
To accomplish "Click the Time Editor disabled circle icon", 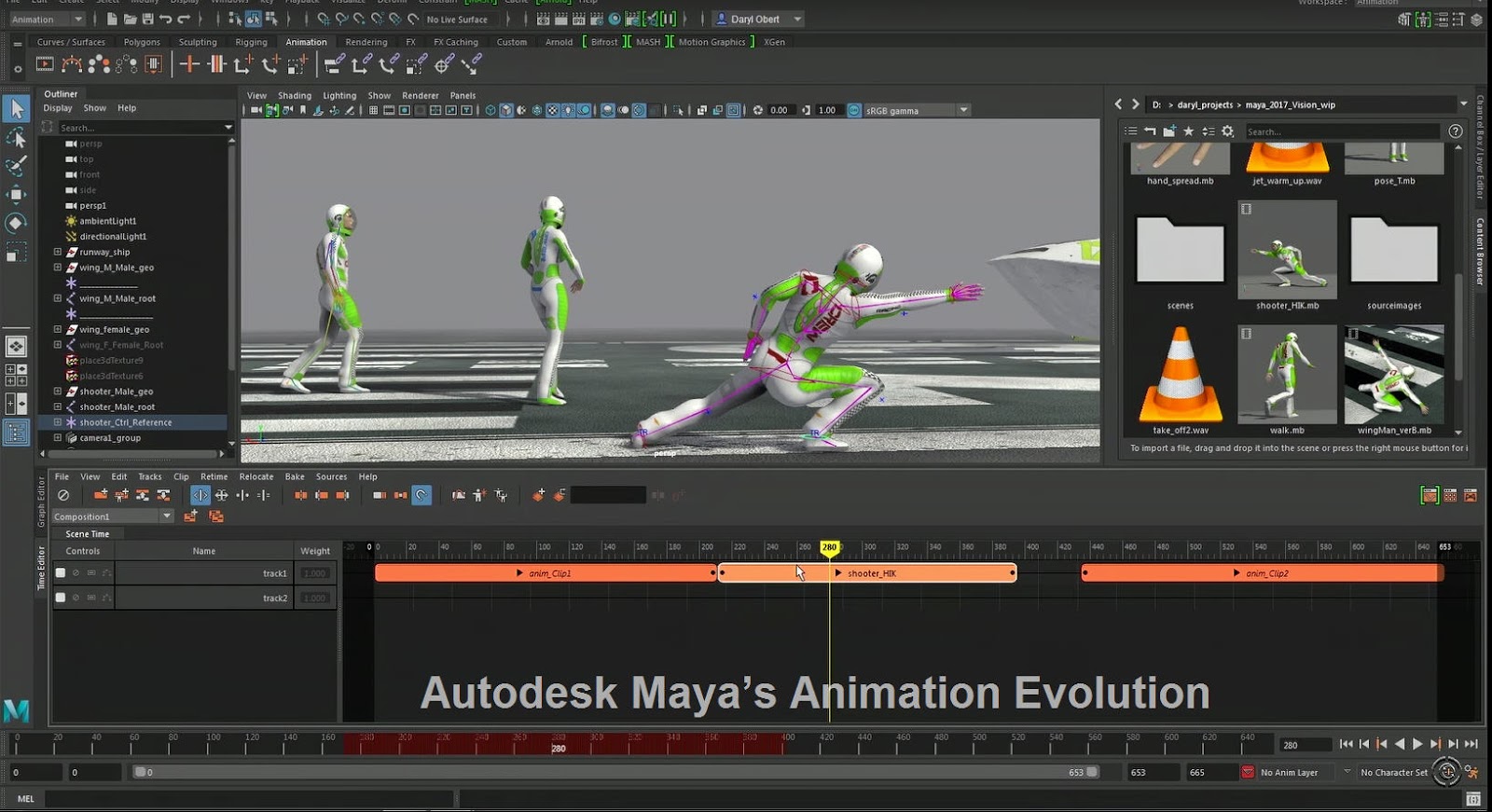I will click(x=63, y=495).
